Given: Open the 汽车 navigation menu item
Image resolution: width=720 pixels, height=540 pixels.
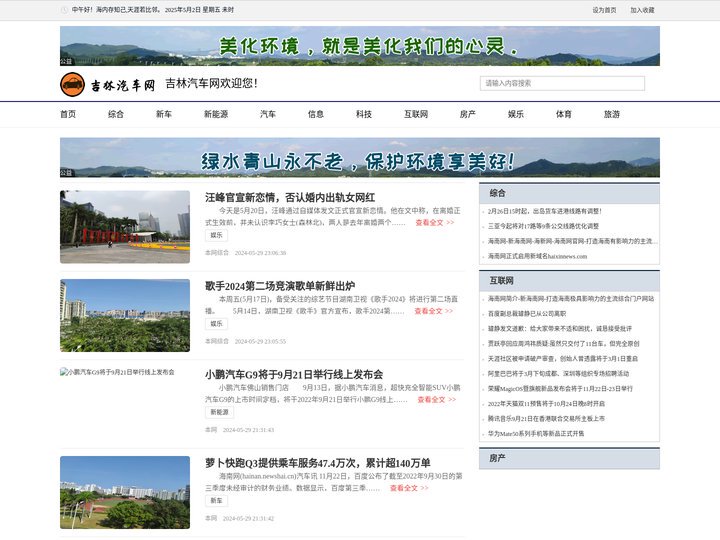Looking at the screenshot, I should tap(268, 114).
